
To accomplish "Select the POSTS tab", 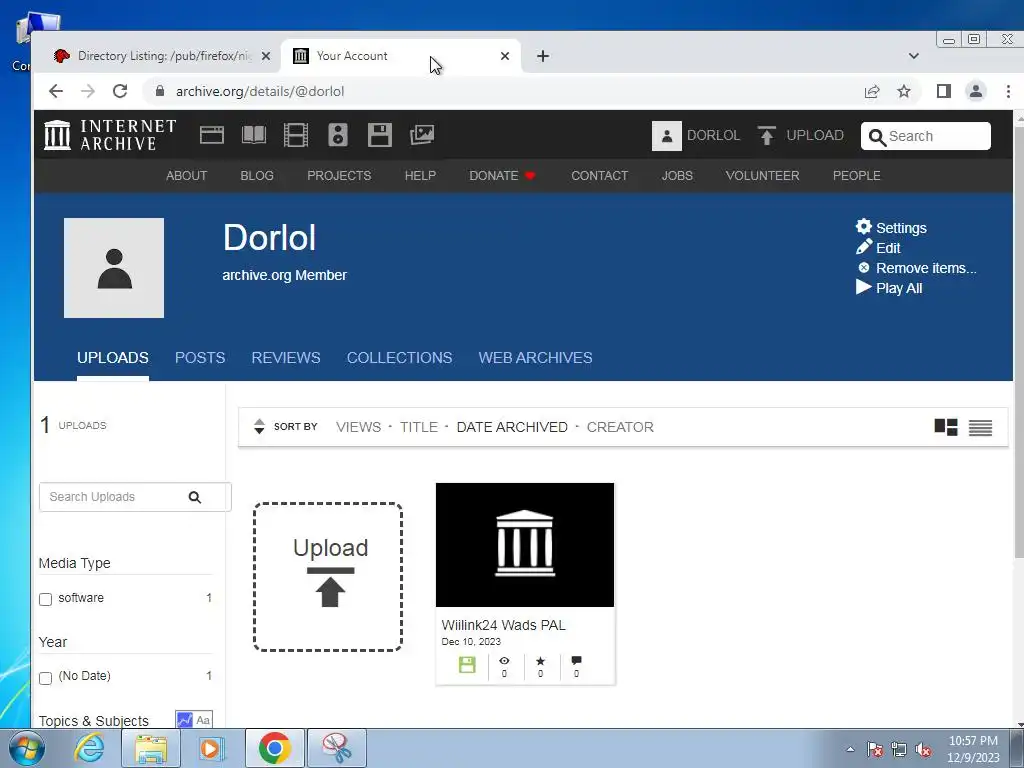I will coord(200,358).
